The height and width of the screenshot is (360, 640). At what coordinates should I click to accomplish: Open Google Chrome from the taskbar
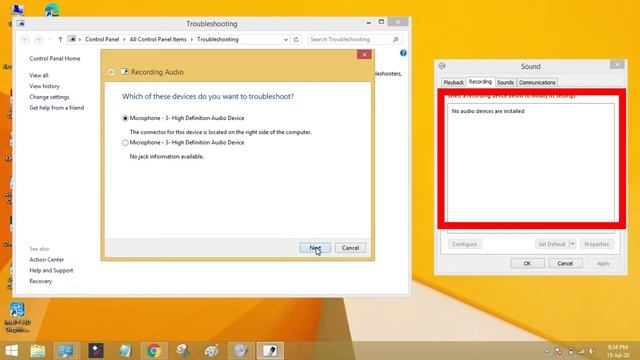coord(154,351)
